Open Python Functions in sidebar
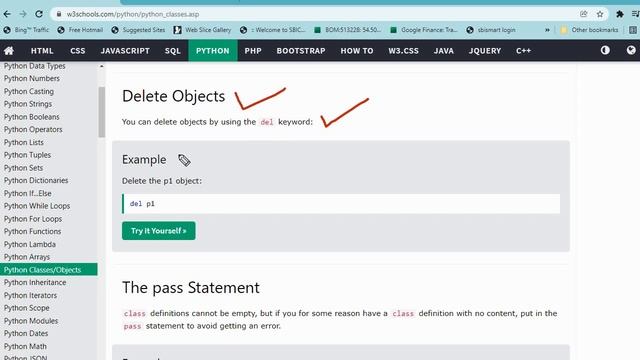 33,231
